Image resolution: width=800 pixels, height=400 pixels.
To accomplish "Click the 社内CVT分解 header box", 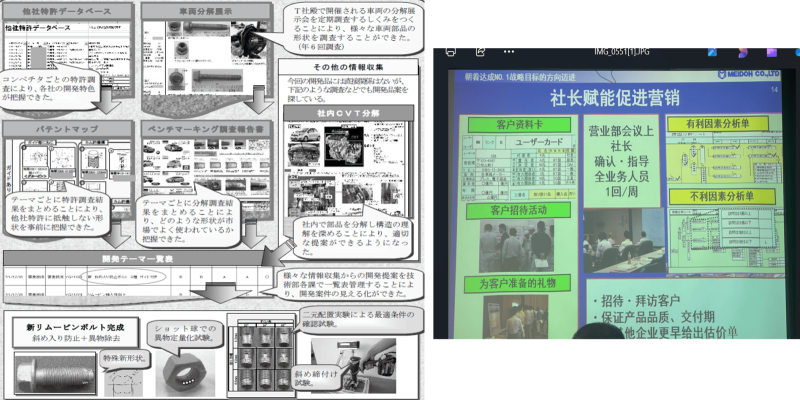I will click(x=348, y=113).
